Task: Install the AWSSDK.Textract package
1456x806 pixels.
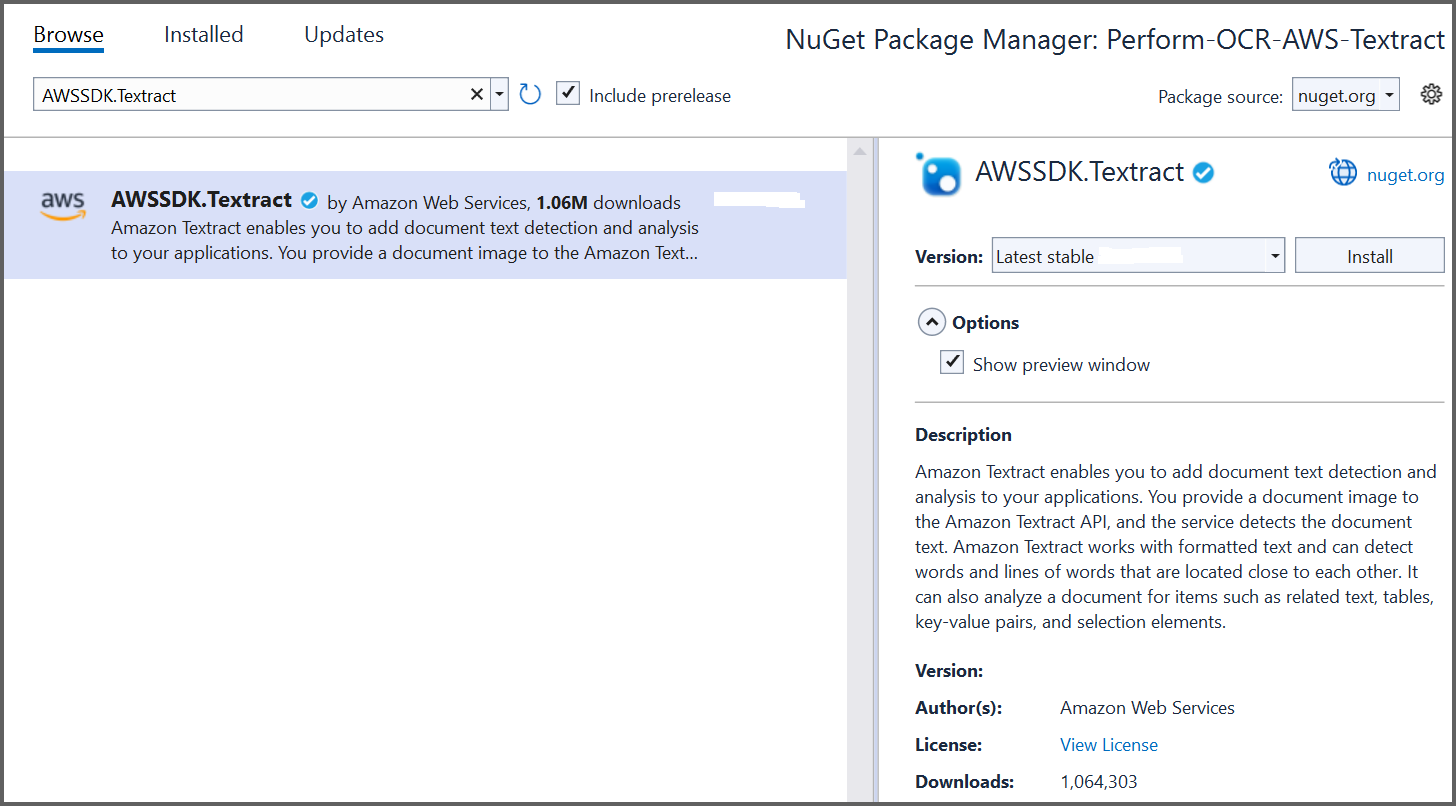Action: coord(1369,255)
